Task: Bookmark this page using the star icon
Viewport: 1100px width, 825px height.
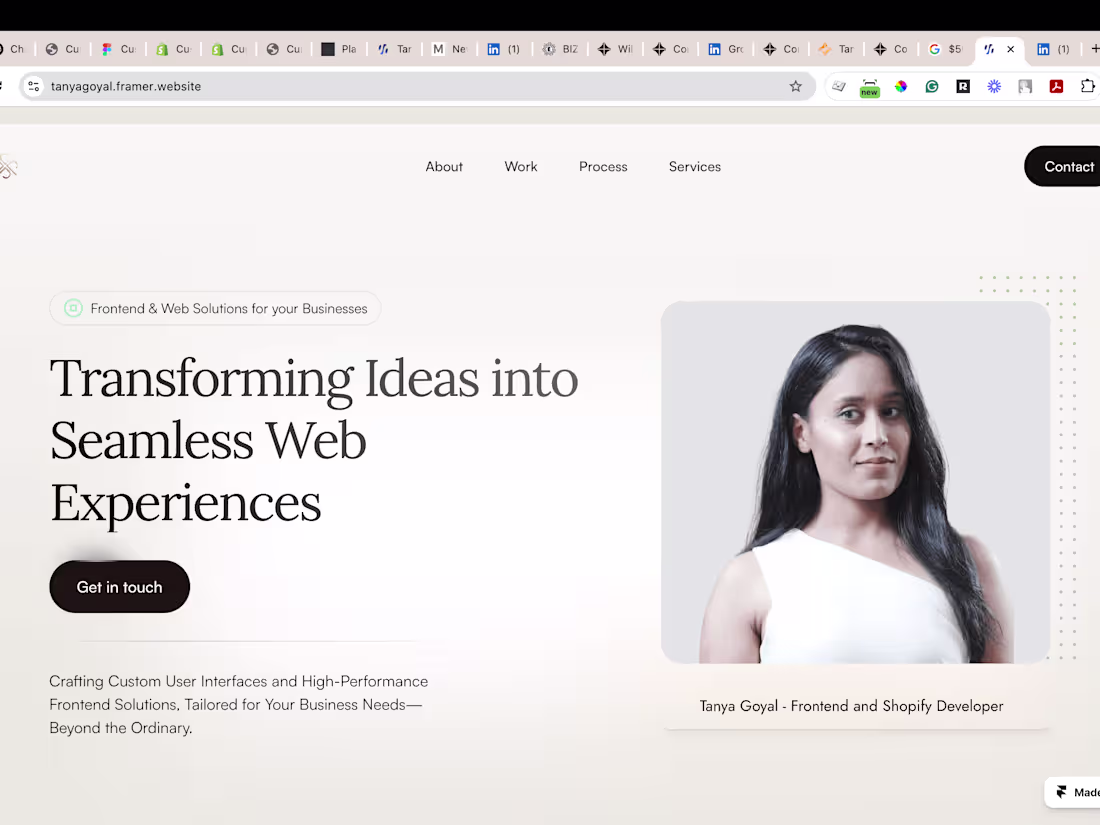Action: click(796, 87)
